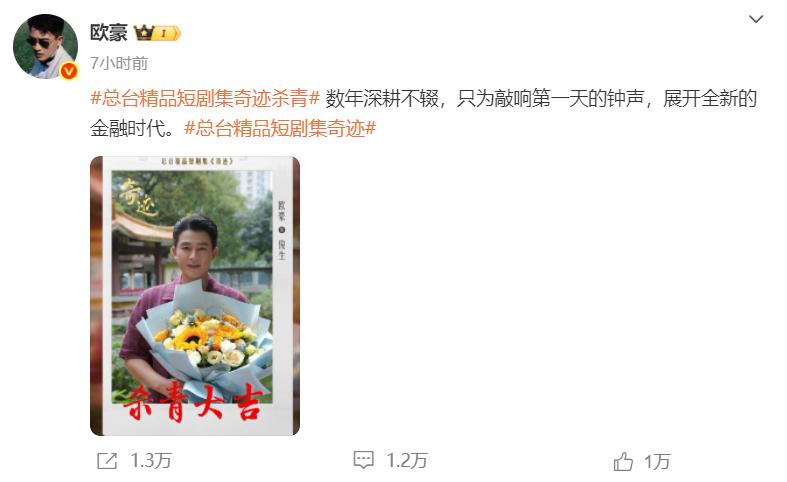Open username 欧豪 profile link
This screenshot has height=482, width=787.
109,33
